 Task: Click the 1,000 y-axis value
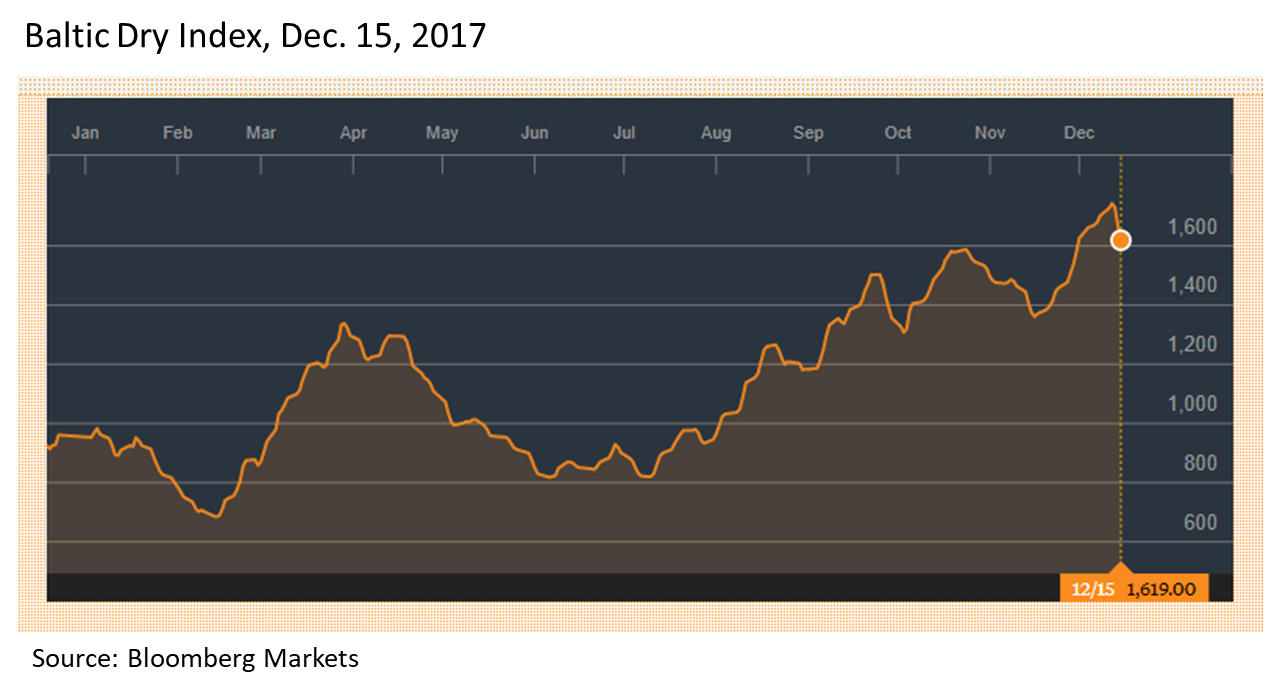pos(1192,404)
